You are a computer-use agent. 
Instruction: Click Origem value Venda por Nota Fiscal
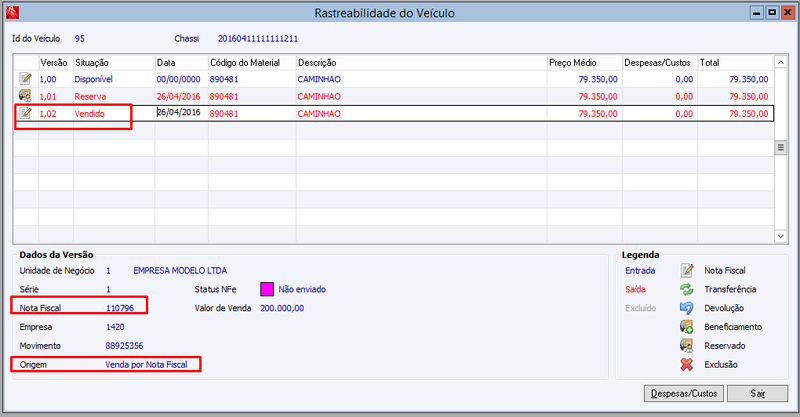pos(146,365)
